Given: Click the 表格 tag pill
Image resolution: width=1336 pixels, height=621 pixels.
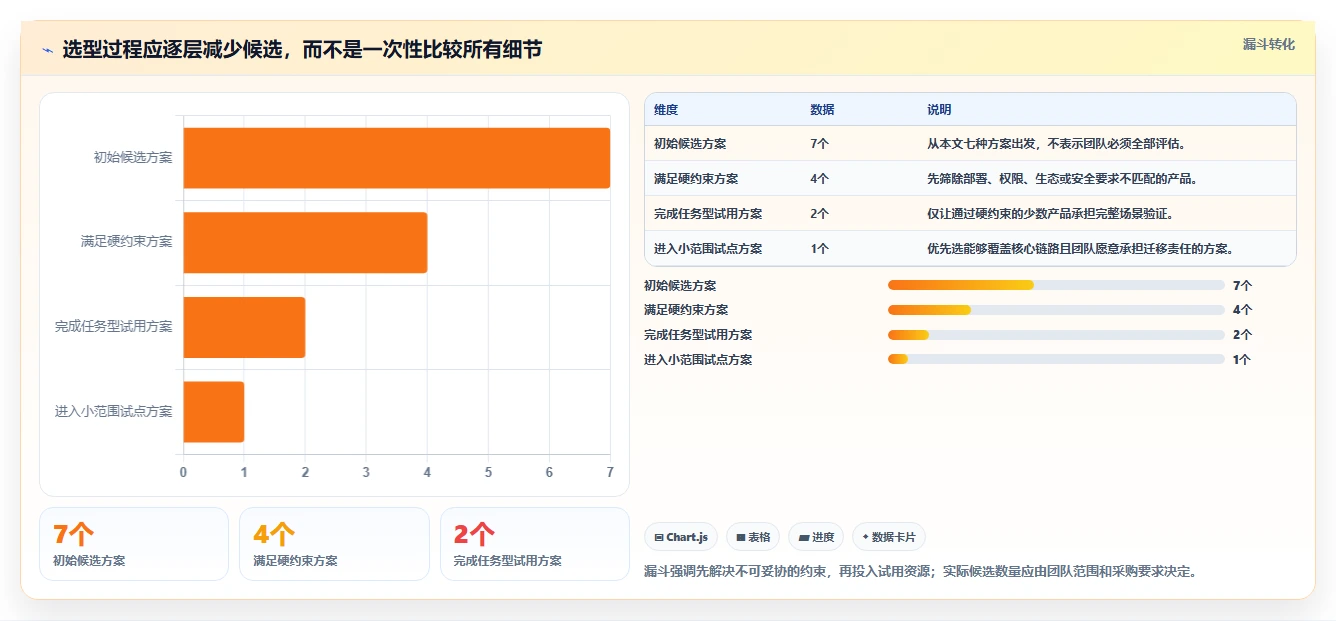Looking at the screenshot, I should coord(753,537).
